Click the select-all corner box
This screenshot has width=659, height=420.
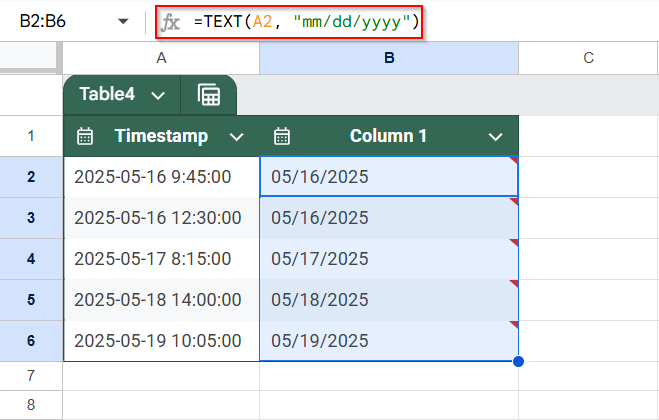coord(29,58)
